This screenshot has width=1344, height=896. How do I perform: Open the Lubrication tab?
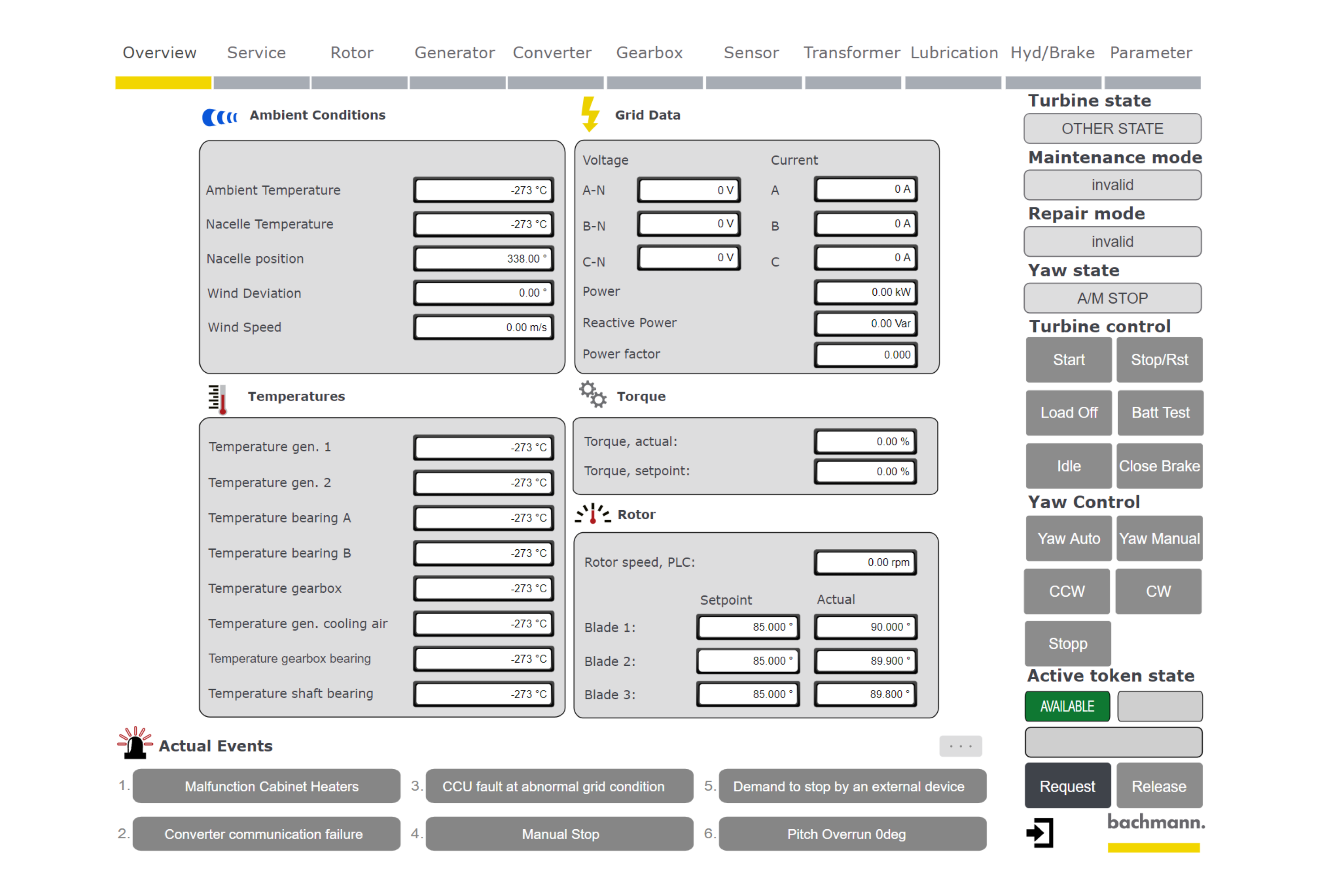click(x=954, y=53)
